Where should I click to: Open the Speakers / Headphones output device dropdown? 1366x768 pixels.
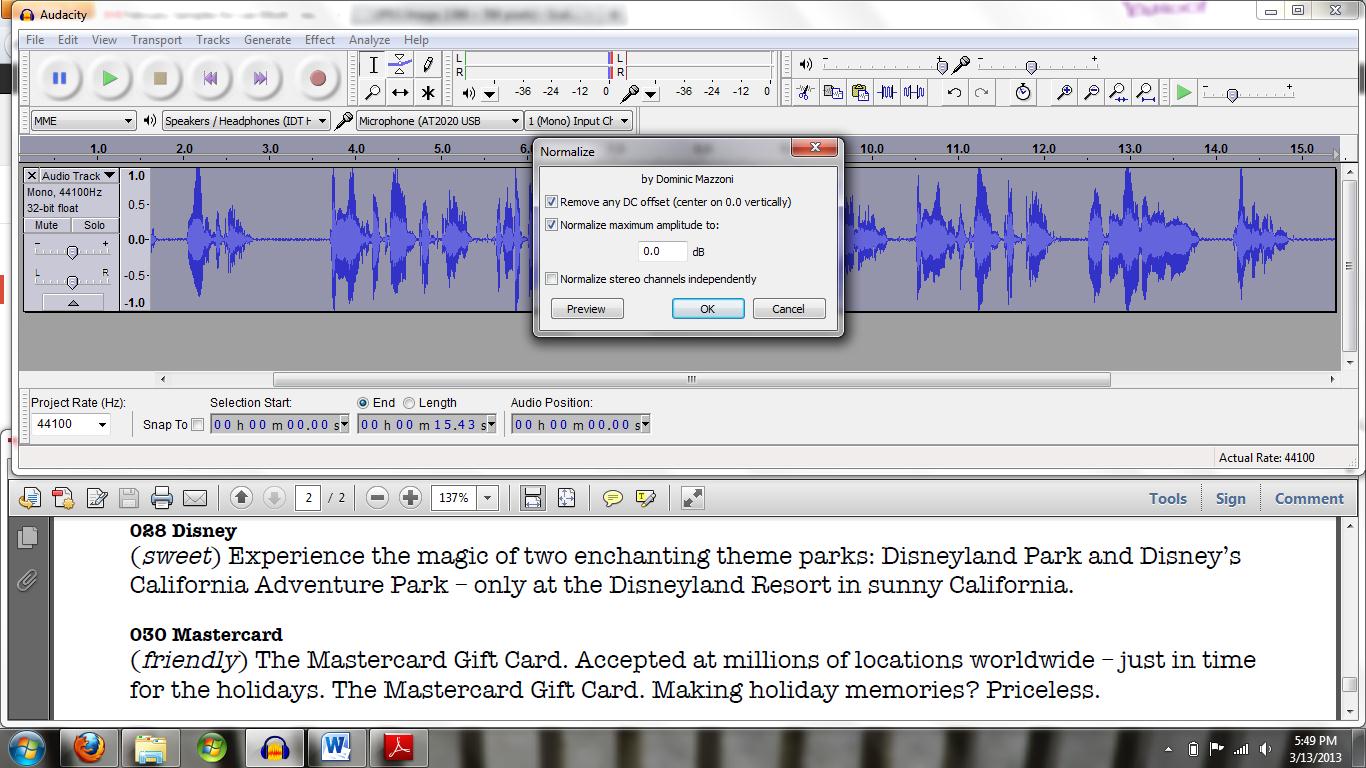(246, 121)
